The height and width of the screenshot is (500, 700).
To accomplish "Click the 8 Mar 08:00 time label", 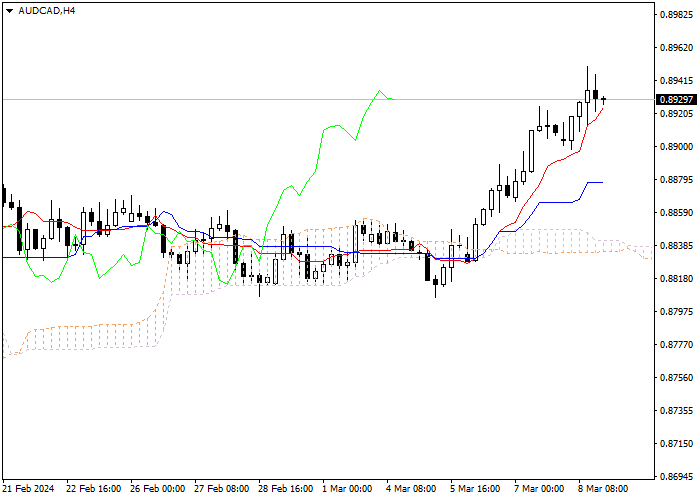I will (x=603, y=489).
